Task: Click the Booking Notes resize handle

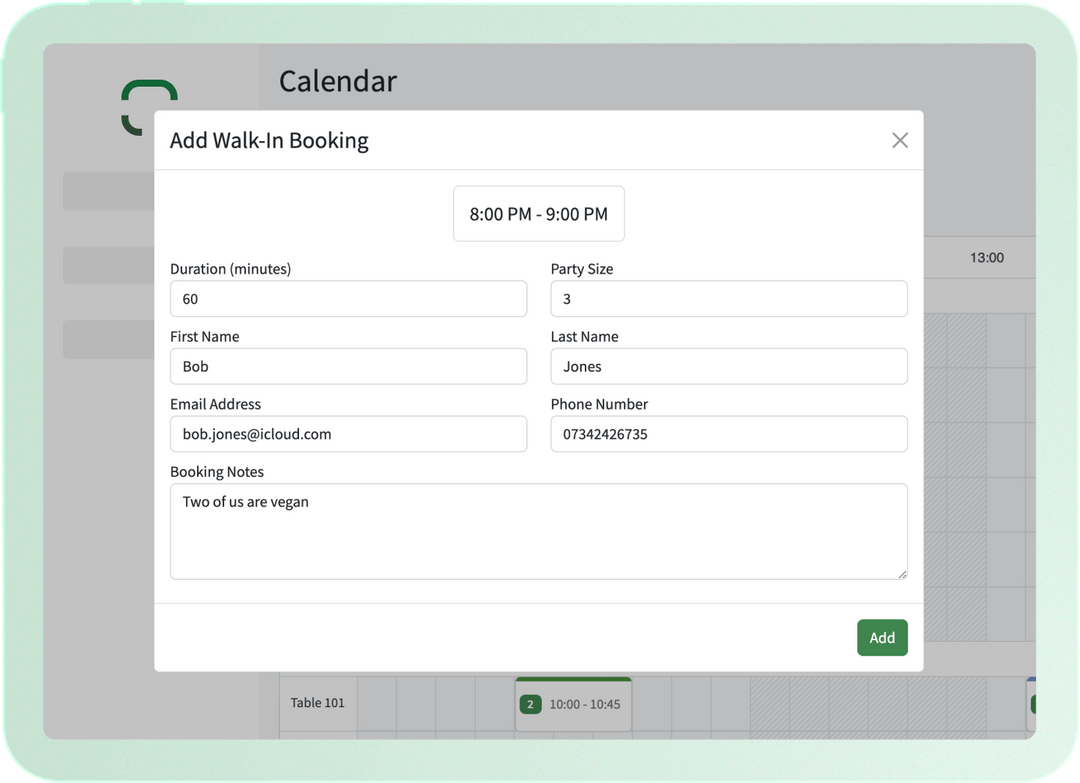Action: 903,575
